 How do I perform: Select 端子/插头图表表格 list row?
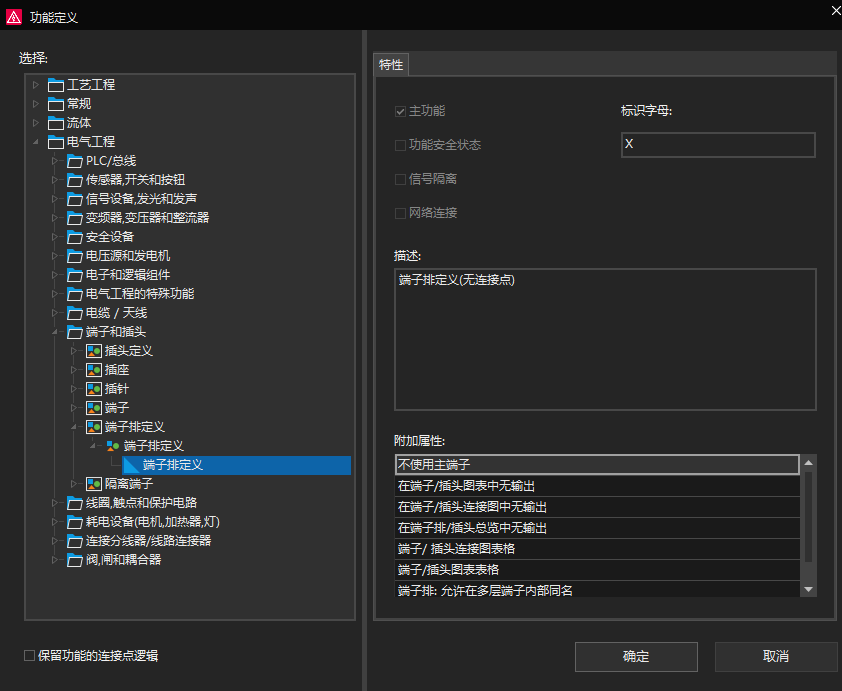click(597, 570)
